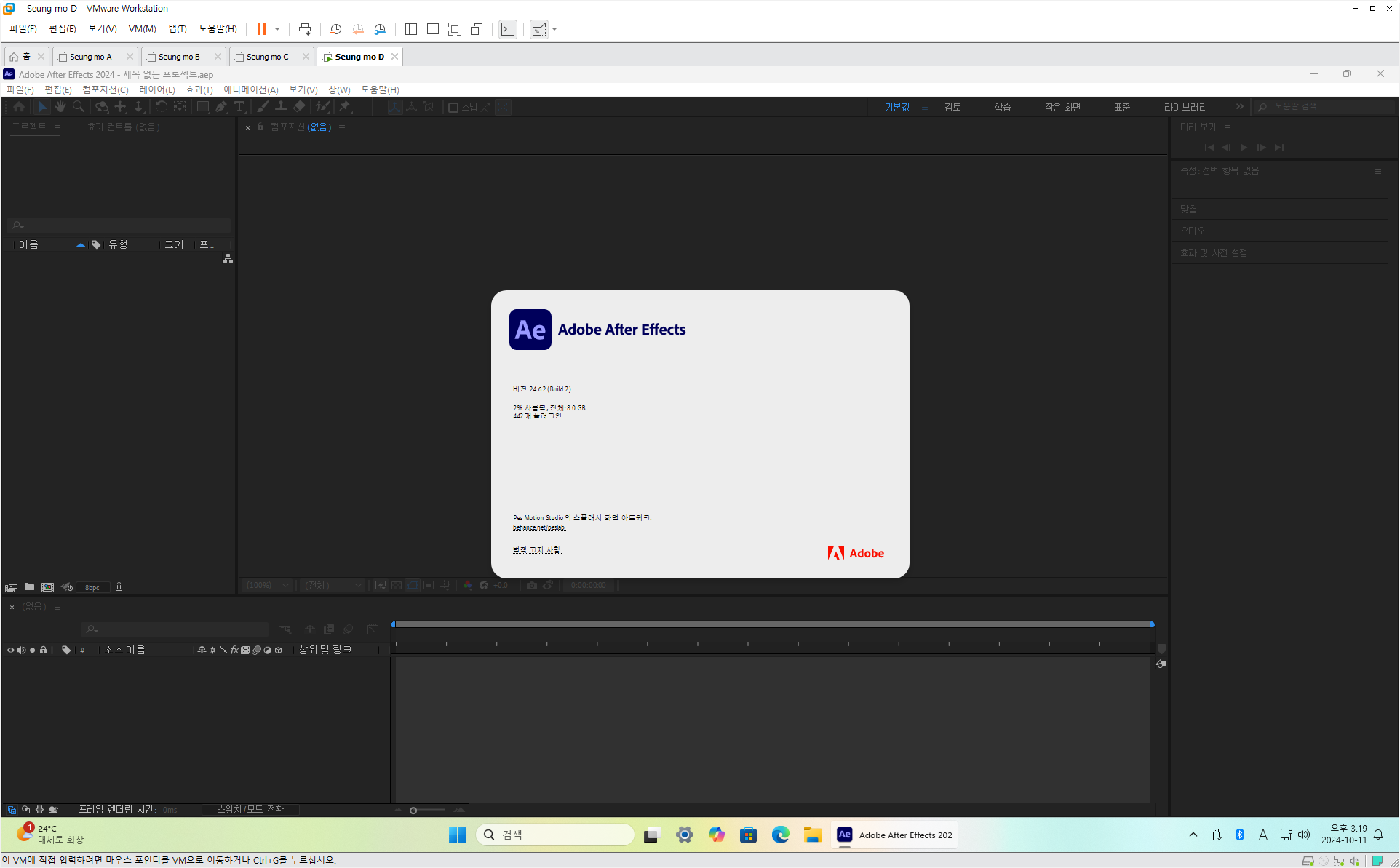The width and height of the screenshot is (1400, 868).
Task: Toggle the solo column switch
Action: 32,650
